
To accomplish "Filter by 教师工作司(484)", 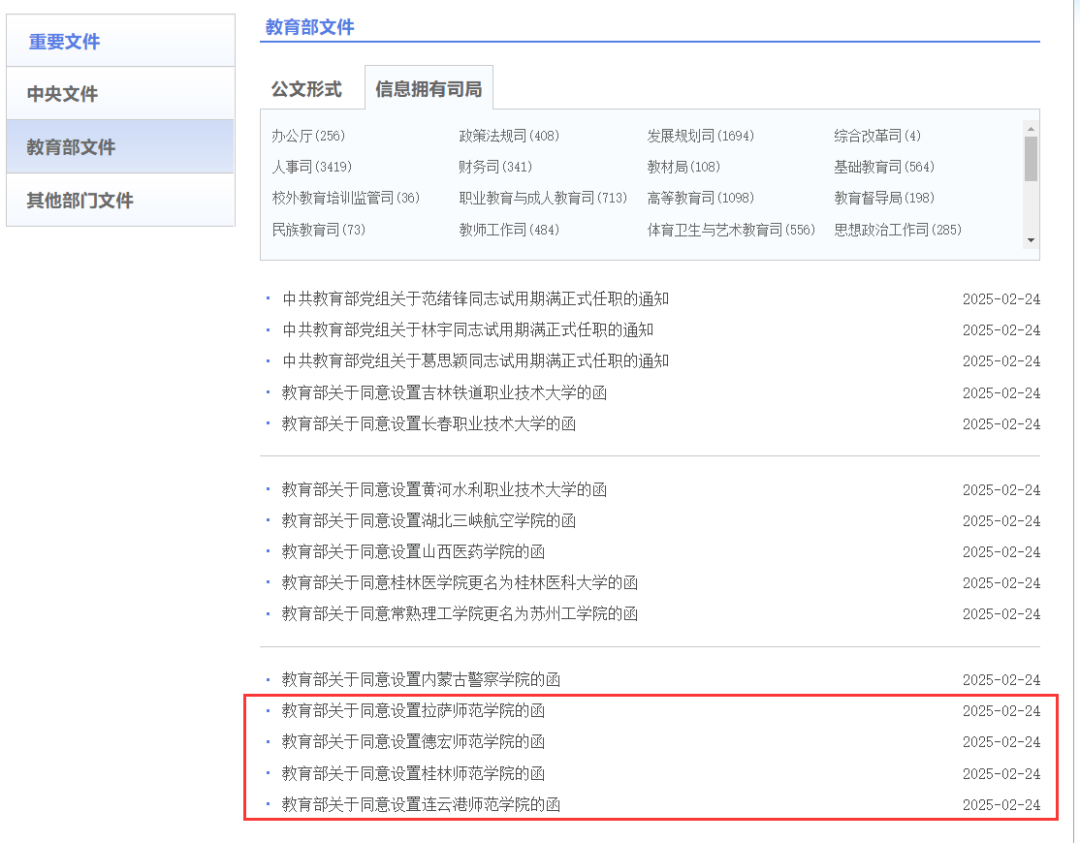I will (x=508, y=230).
